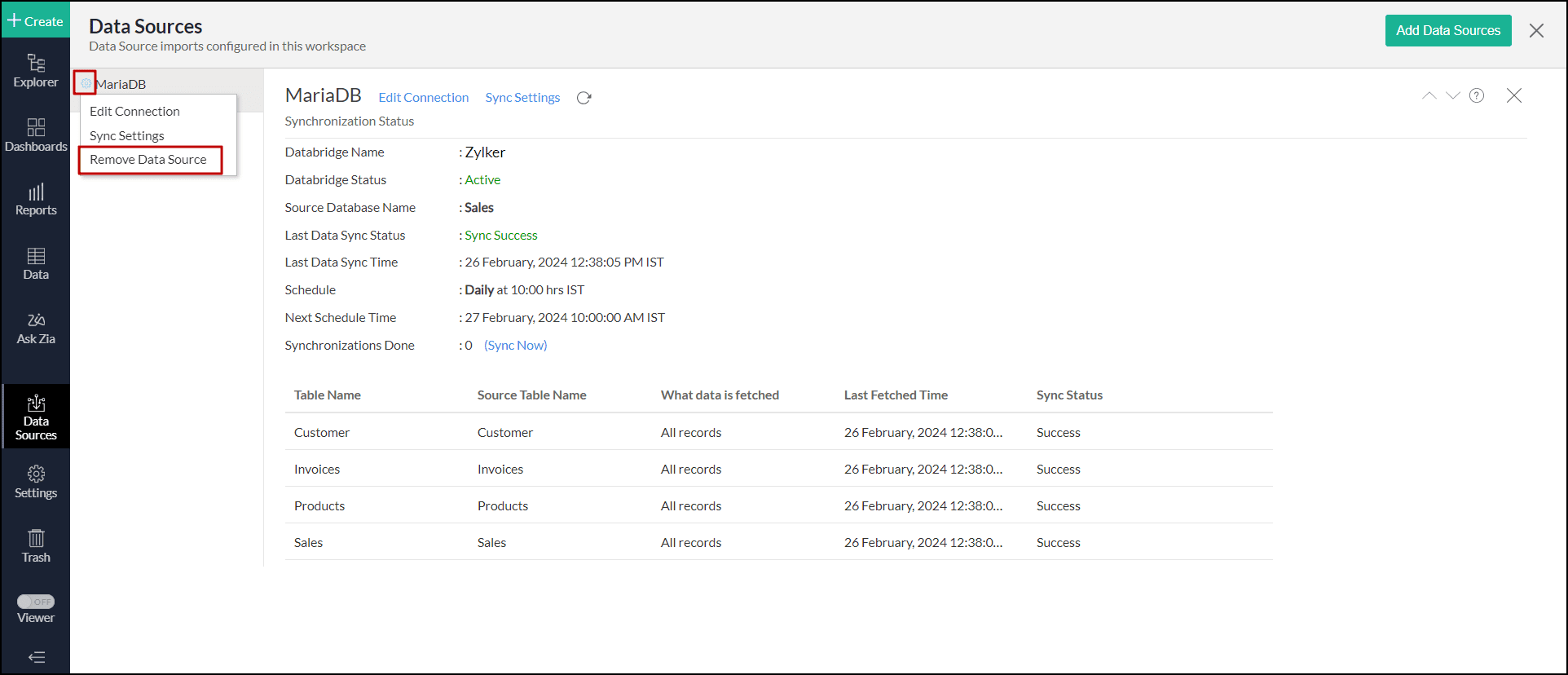
Task: Click the Sync Now link
Action: click(x=515, y=346)
